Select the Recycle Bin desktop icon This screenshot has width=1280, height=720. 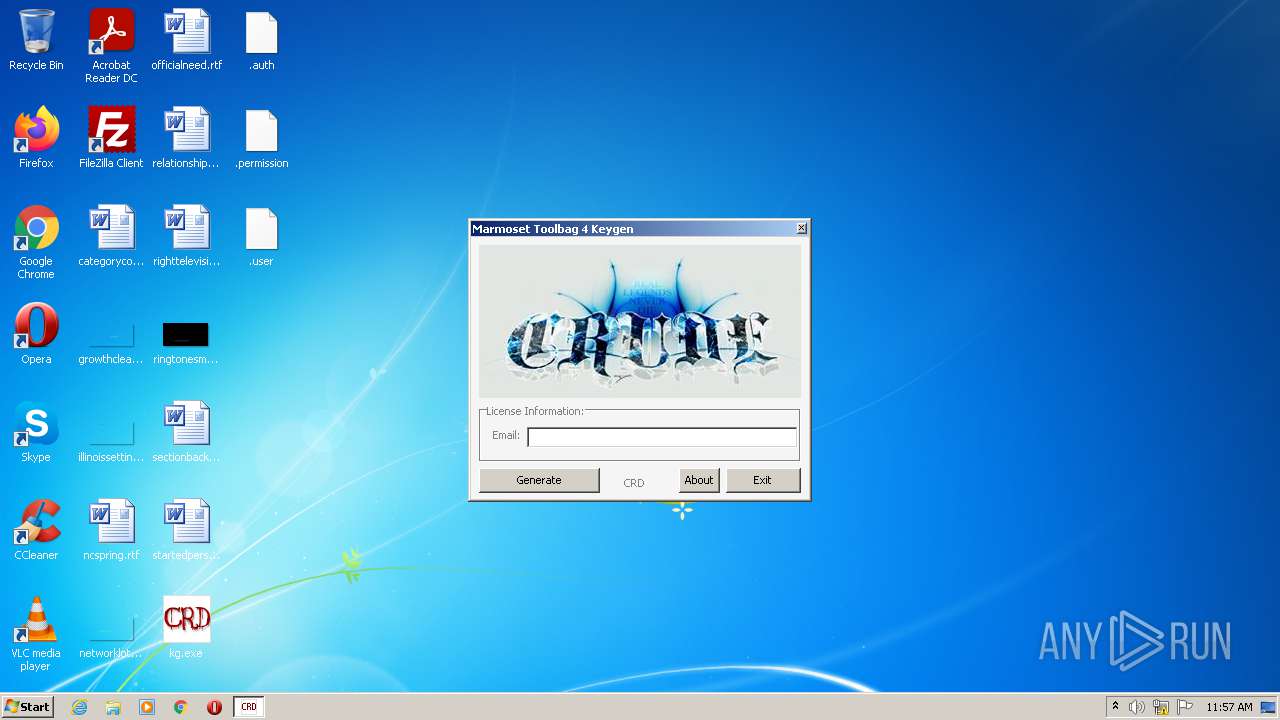36,41
